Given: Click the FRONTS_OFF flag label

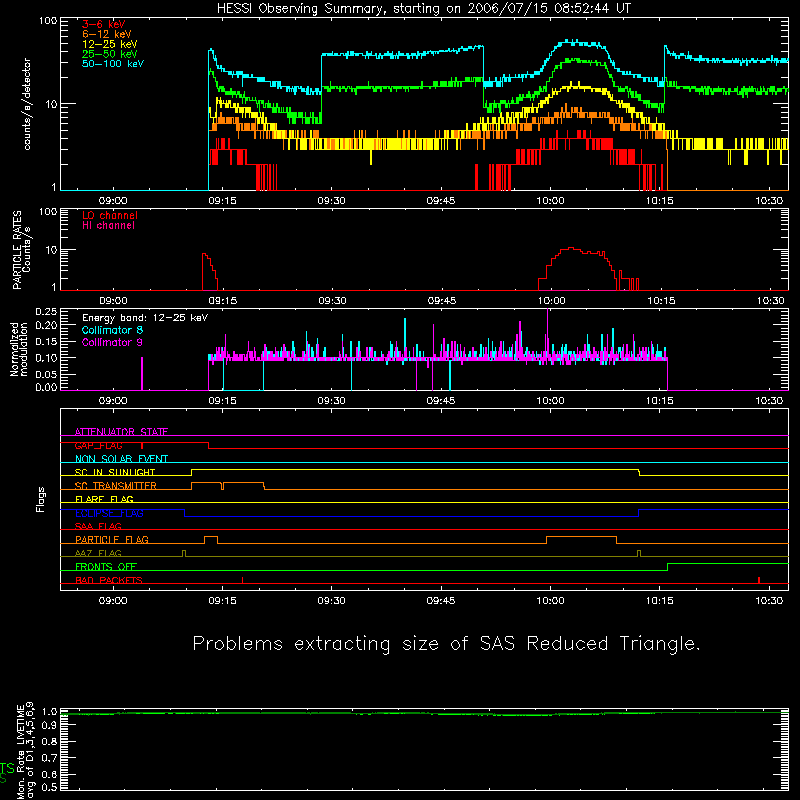Looking at the screenshot, I should click(x=106, y=567).
